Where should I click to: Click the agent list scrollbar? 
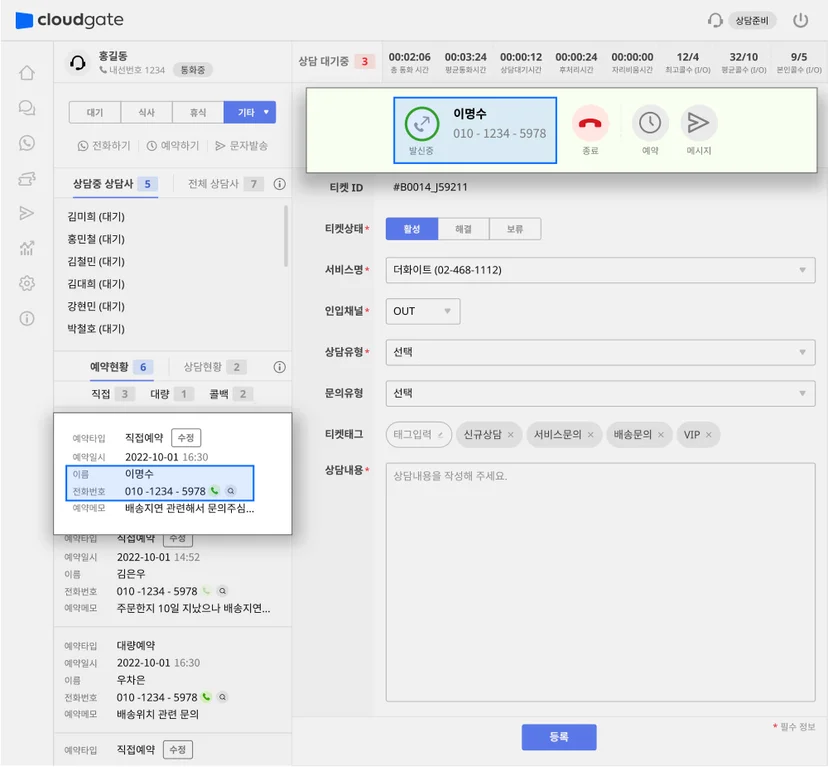point(286,236)
